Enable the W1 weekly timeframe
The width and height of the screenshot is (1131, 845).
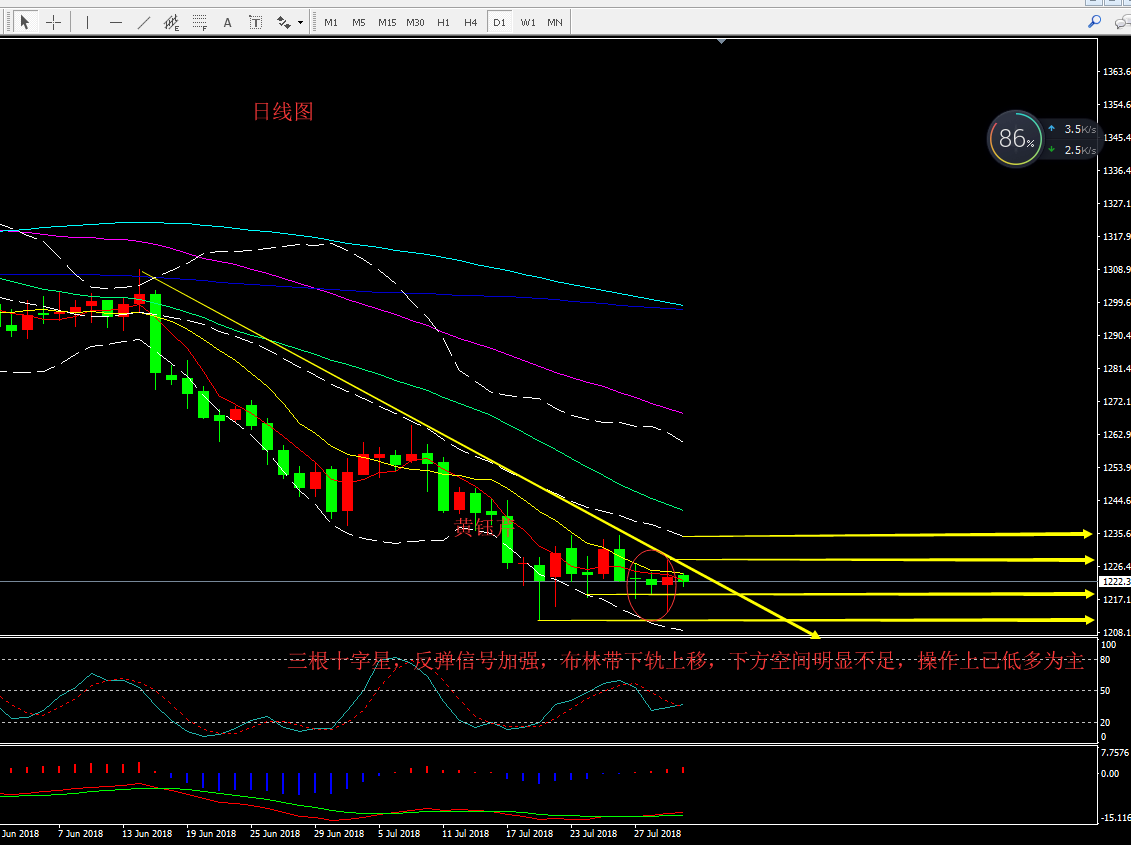click(527, 22)
